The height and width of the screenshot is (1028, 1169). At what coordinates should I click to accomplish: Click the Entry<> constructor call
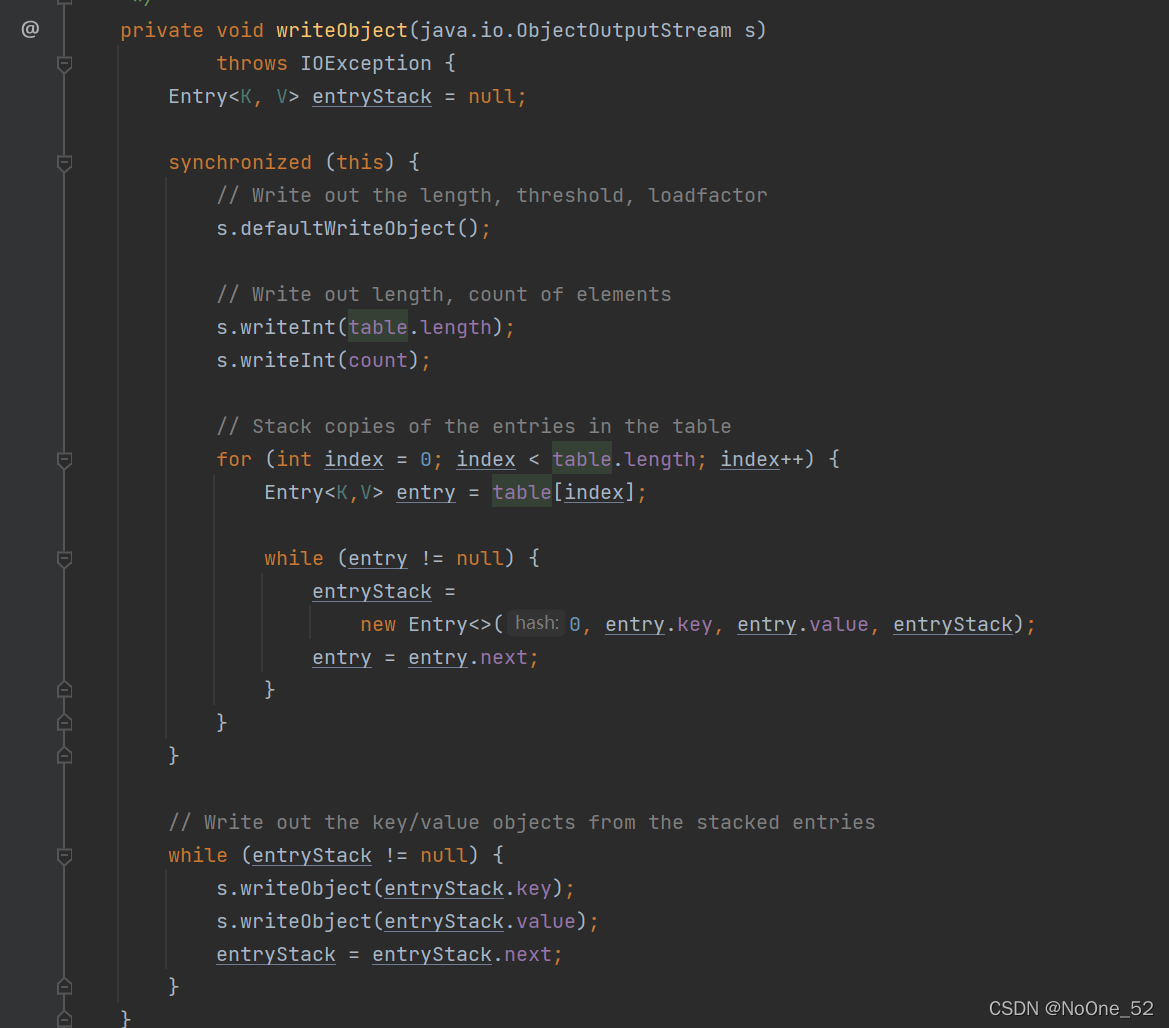click(450, 625)
